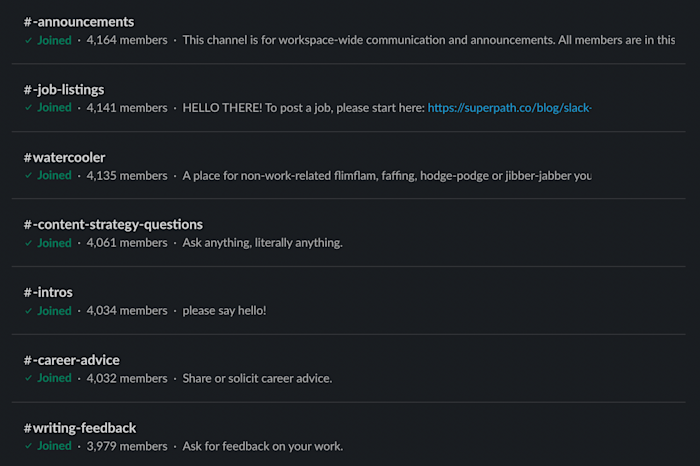Click the checkmark icon under #writing-feedback
Viewport: 700px width, 466px height.
point(28,446)
